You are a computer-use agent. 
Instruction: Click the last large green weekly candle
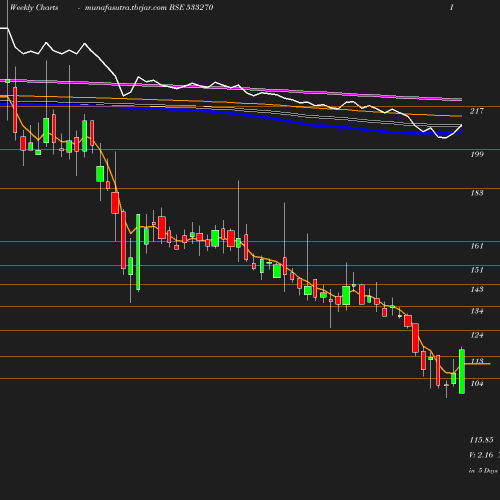[x=462, y=371]
